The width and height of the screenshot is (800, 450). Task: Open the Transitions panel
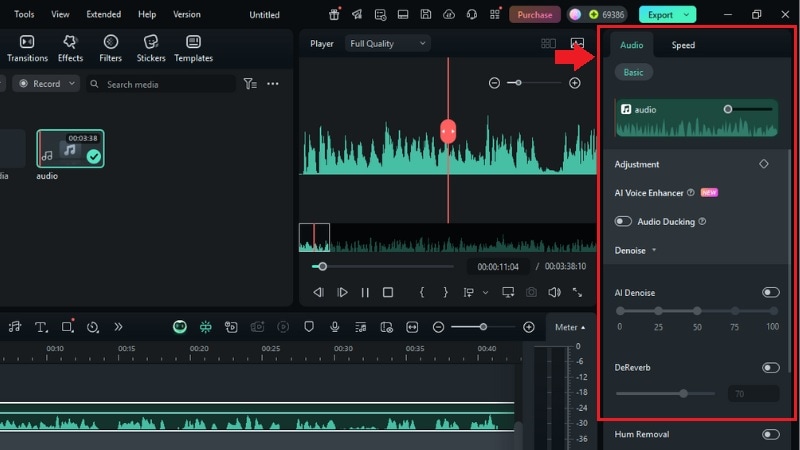(27, 48)
